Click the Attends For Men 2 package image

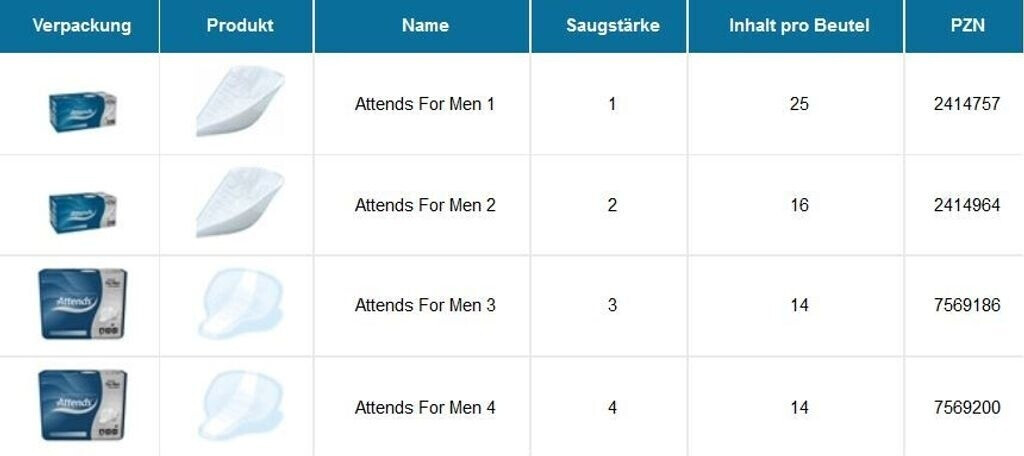83,207
